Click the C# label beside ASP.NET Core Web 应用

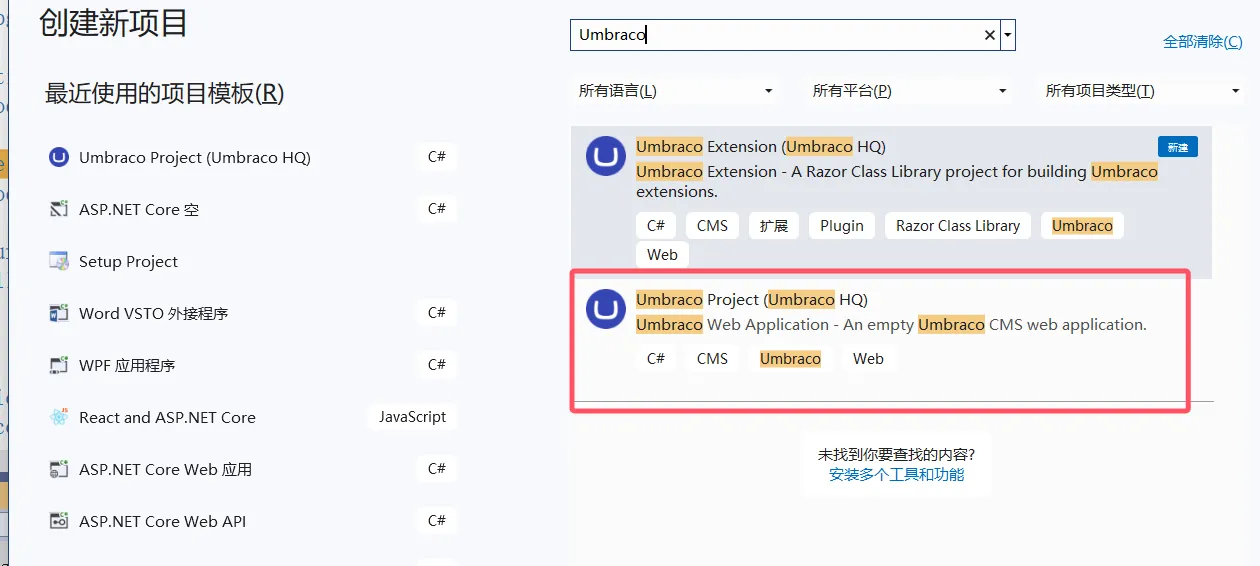point(437,469)
